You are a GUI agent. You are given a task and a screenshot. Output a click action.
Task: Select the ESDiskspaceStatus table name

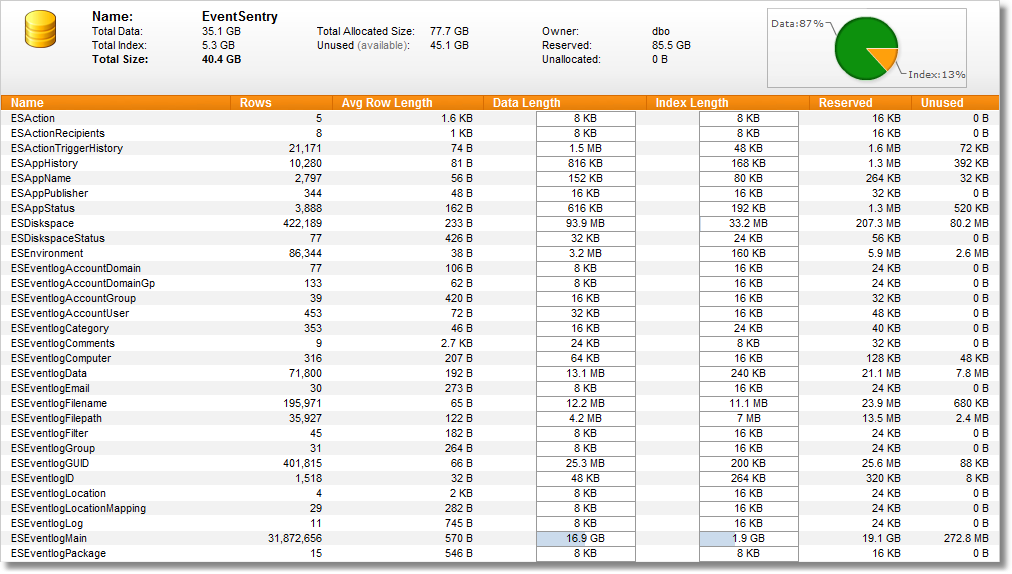tap(57, 238)
